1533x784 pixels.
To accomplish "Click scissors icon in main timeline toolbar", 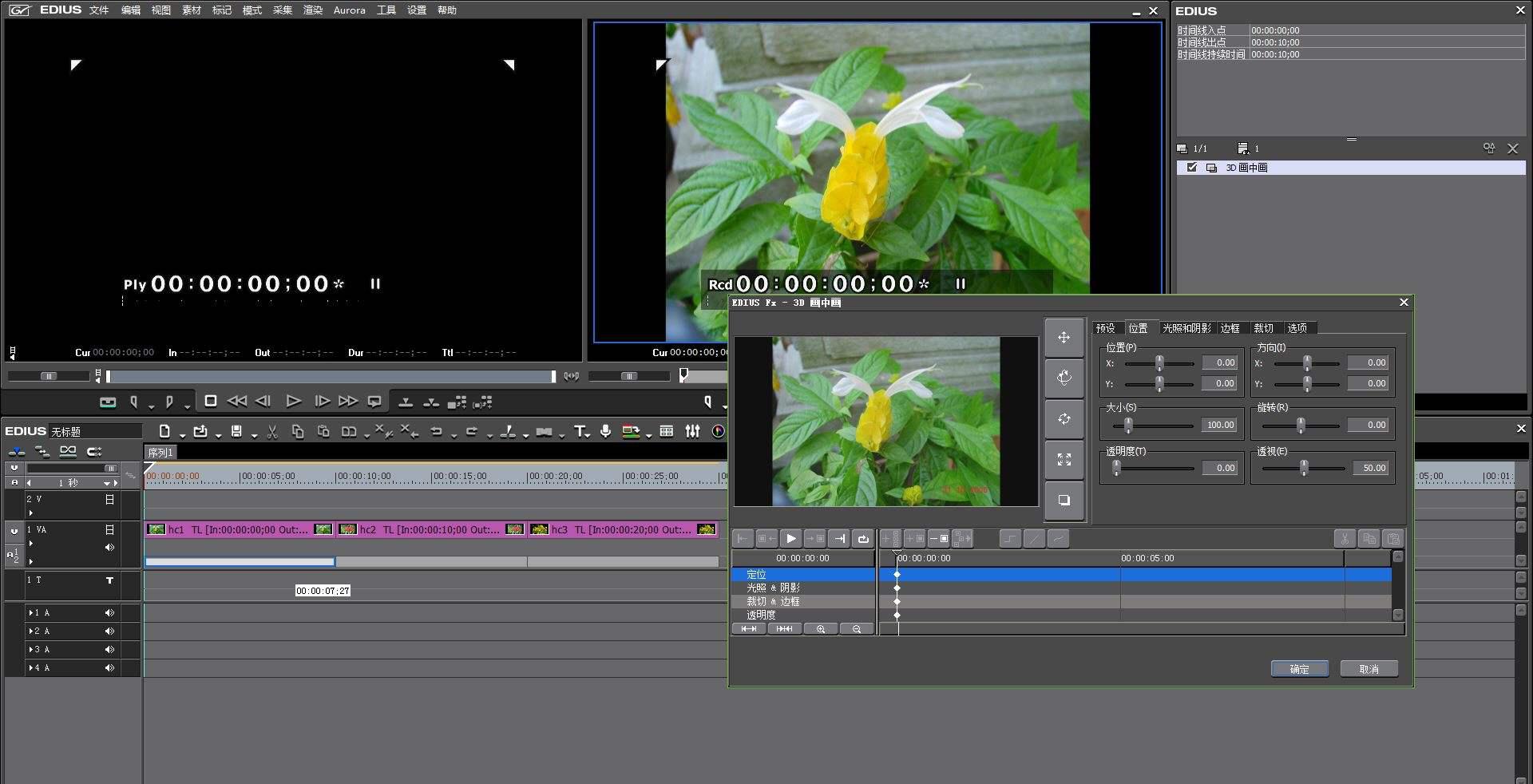I will (271, 431).
